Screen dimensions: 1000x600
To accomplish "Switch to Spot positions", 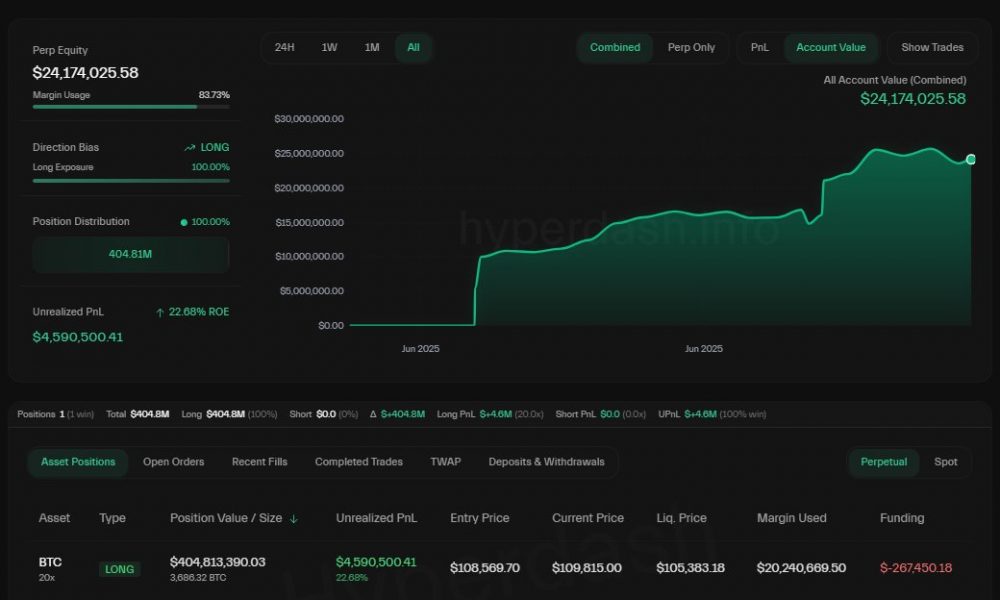I will (x=946, y=462).
